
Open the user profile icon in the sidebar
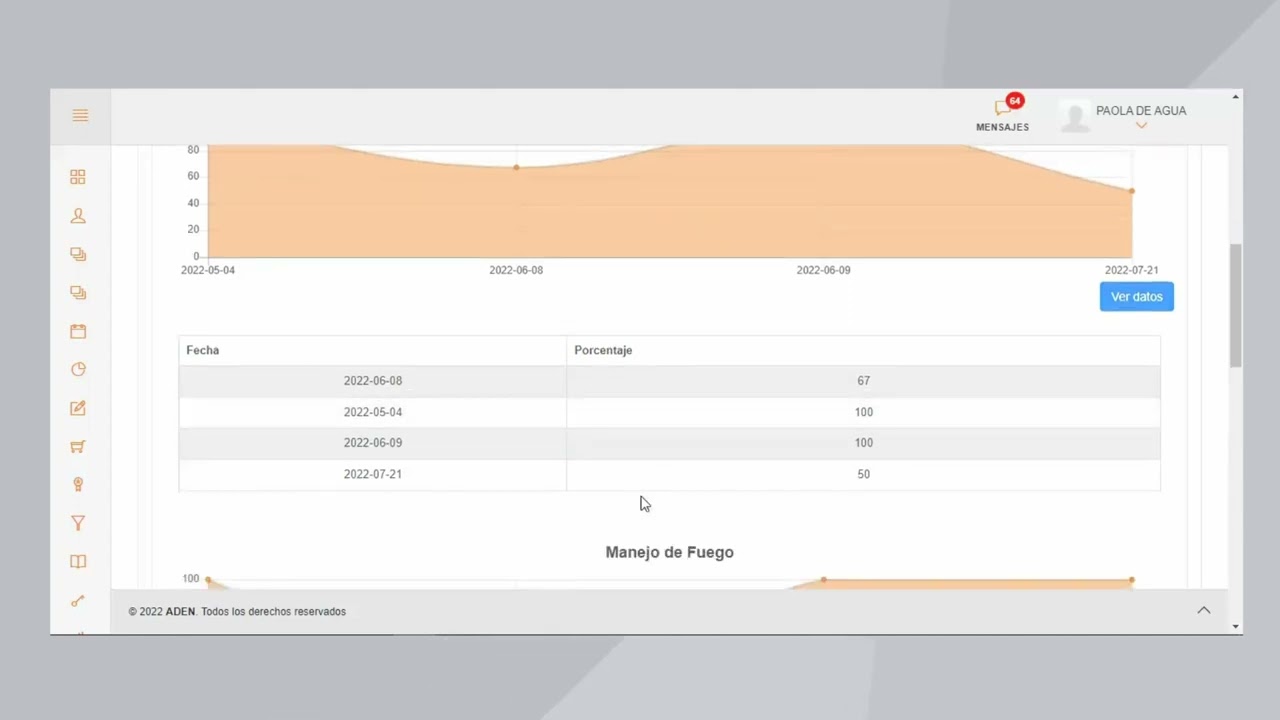(x=78, y=216)
